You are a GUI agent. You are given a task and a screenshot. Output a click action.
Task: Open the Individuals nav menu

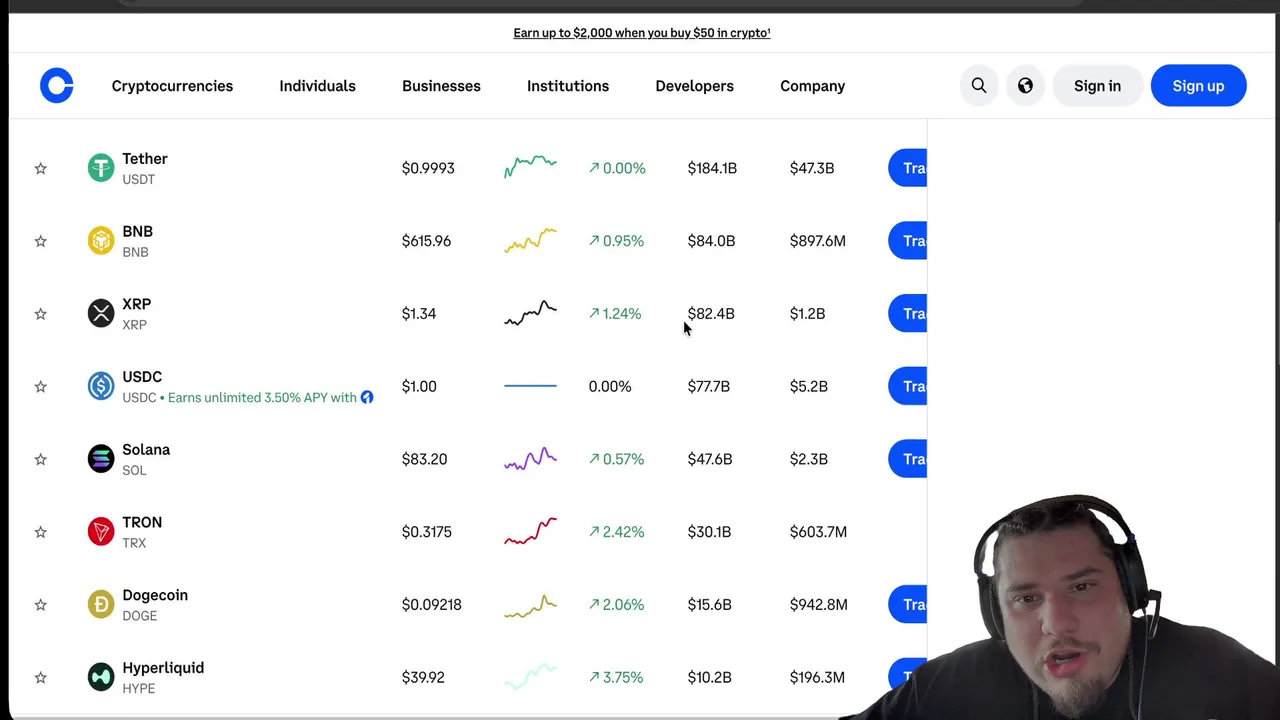[x=317, y=86]
